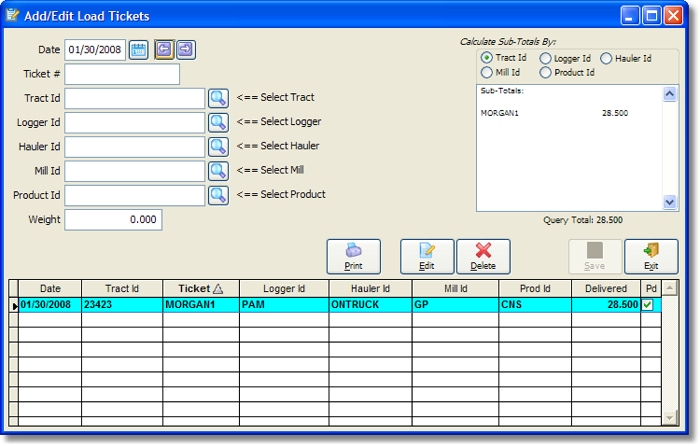Viewport: 700px width, 446px height.
Task: Select the GP mill cell
Action: coord(455,304)
